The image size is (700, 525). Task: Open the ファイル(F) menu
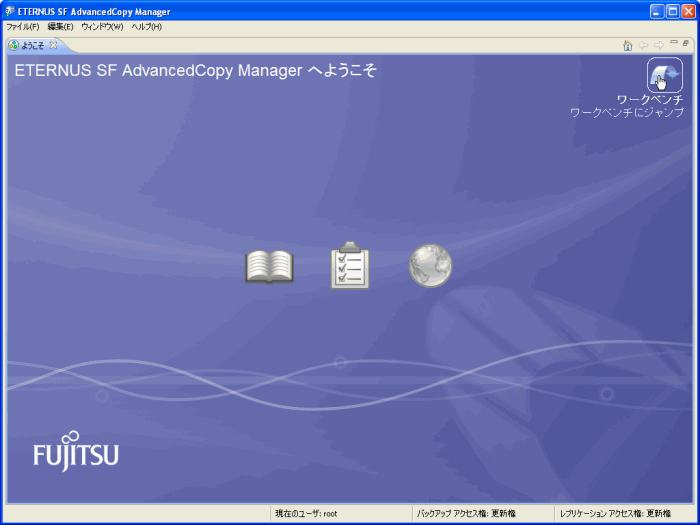tap(23, 27)
